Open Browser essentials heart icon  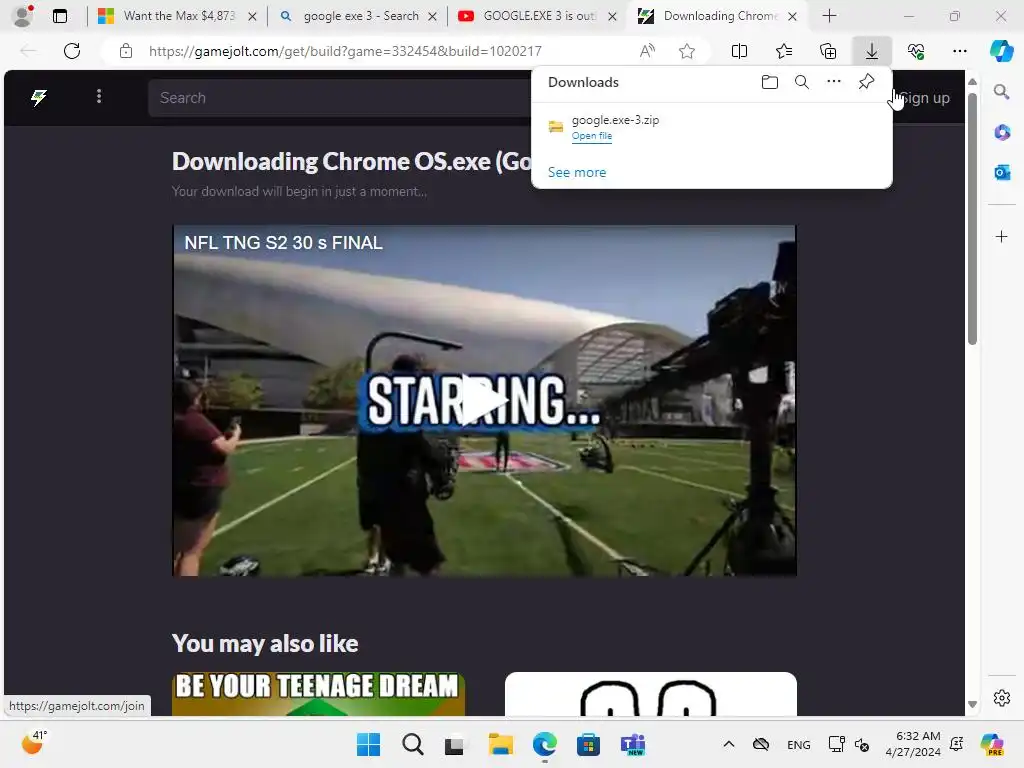[916, 51]
